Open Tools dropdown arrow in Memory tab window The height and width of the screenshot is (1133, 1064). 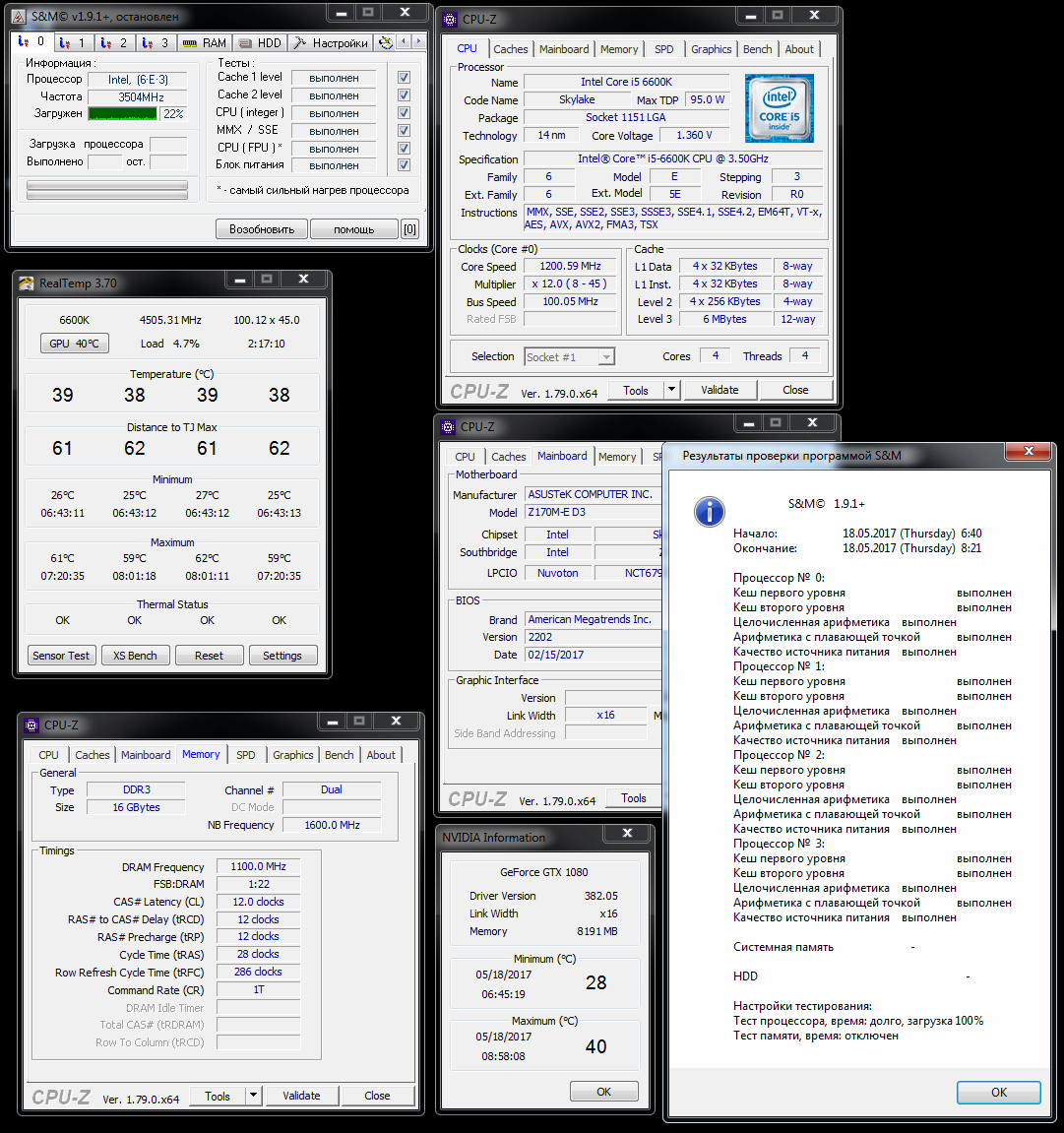click(x=253, y=1096)
